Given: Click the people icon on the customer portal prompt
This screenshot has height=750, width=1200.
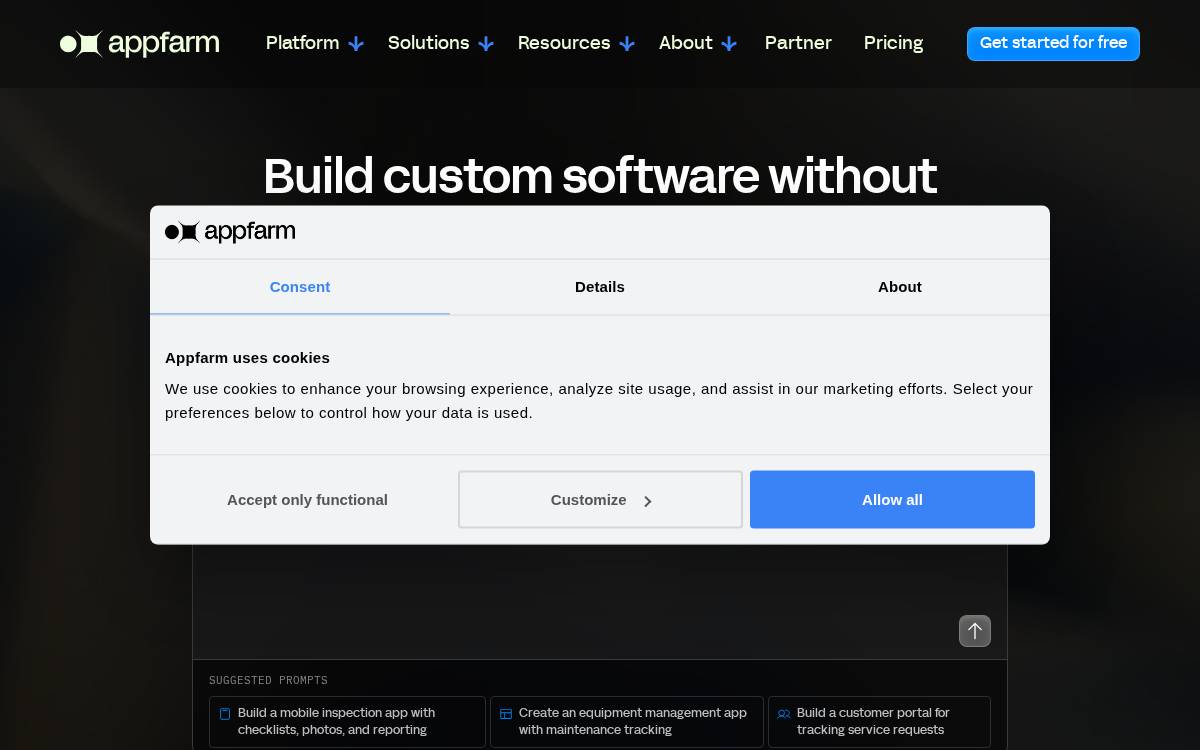Looking at the screenshot, I should tap(784, 714).
